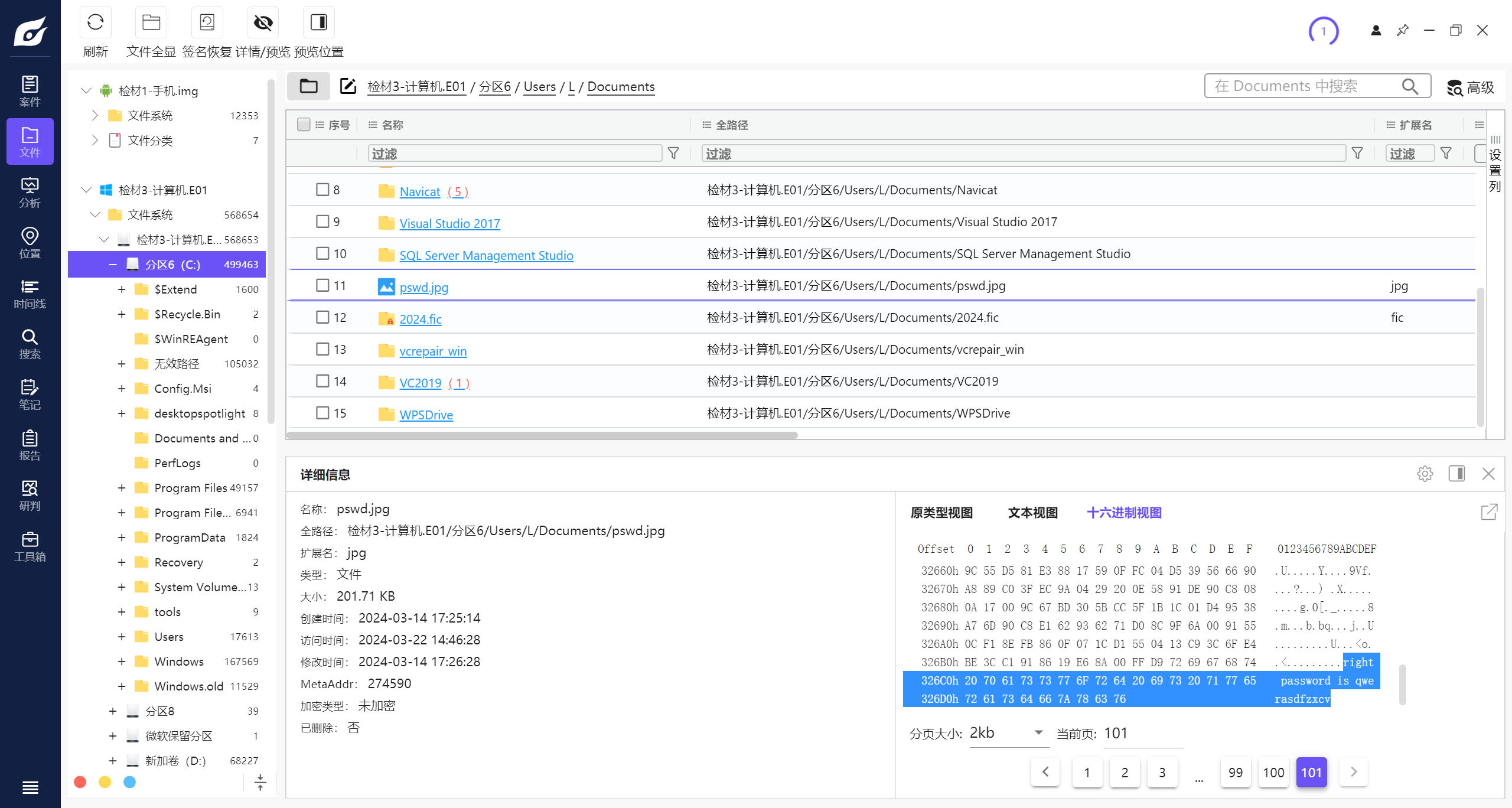Click the path edit pencil icon
The image size is (1512, 808).
click(x=348, y=86)
